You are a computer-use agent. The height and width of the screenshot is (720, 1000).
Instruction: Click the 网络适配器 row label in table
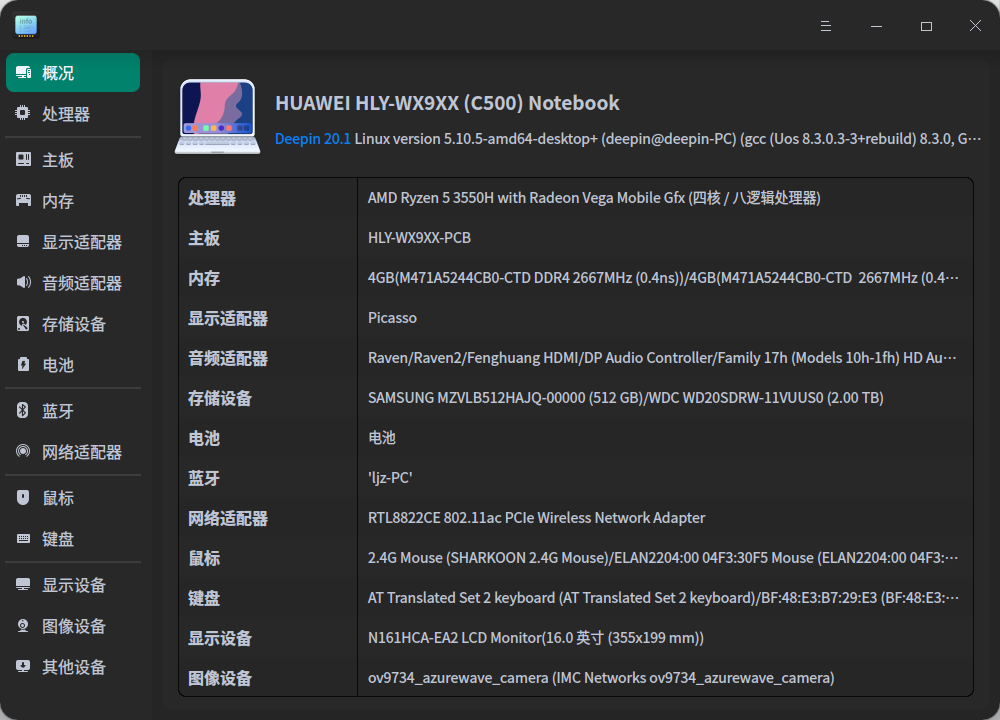(x=228, y=518)
